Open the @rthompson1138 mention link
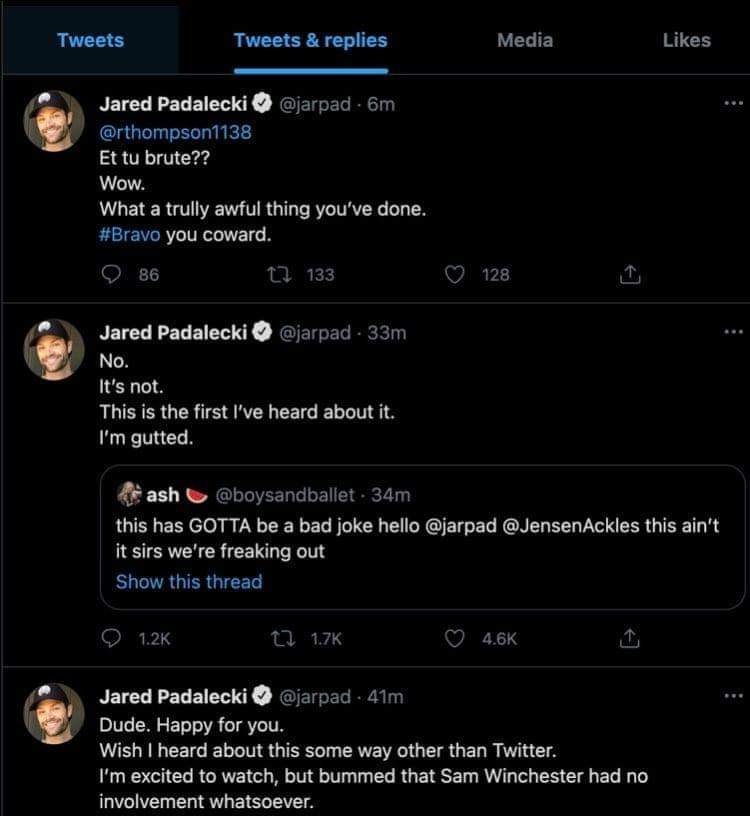 (x=175, y=131)
